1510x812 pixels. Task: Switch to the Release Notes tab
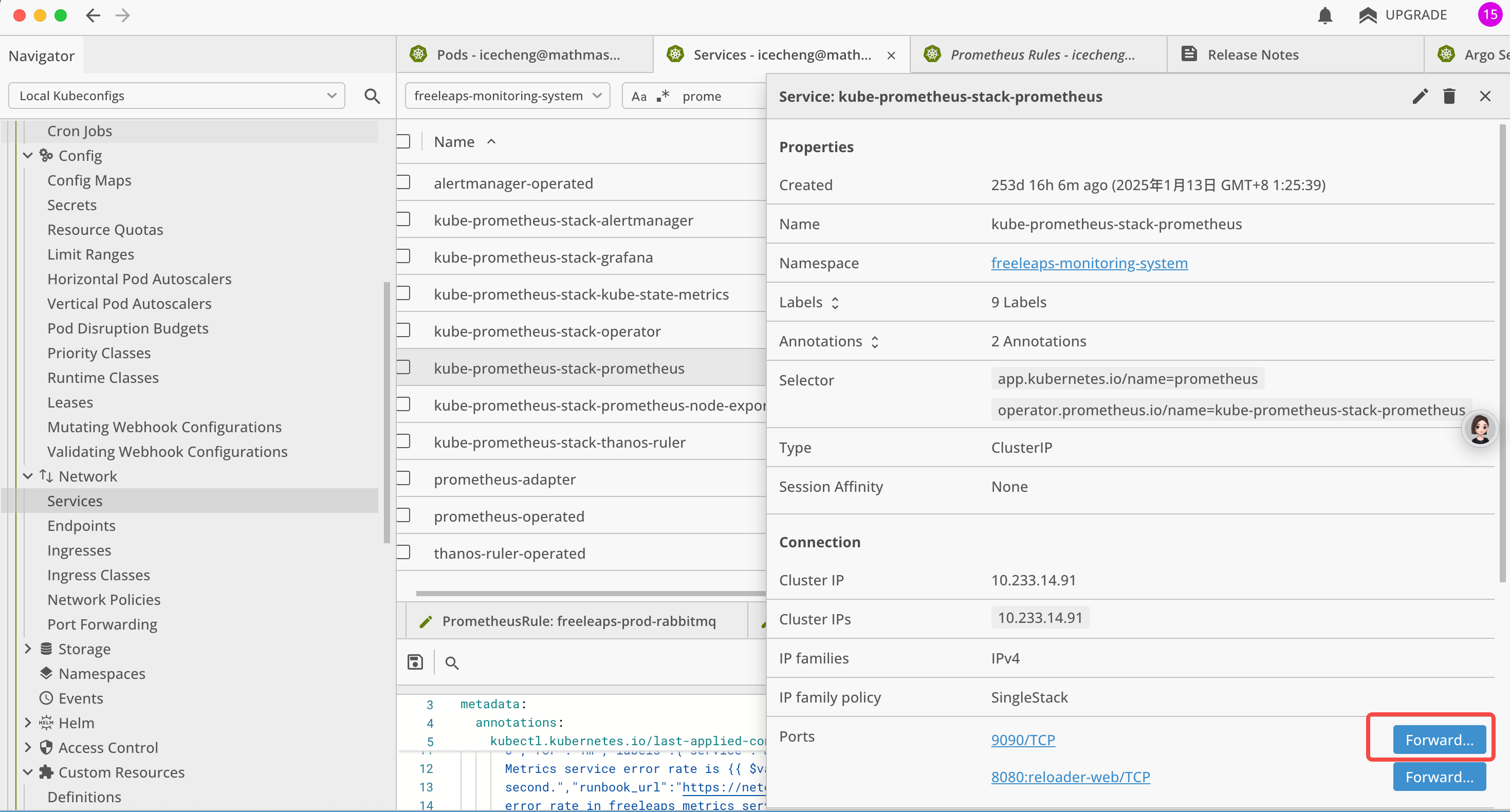(x=1252, y=54)
